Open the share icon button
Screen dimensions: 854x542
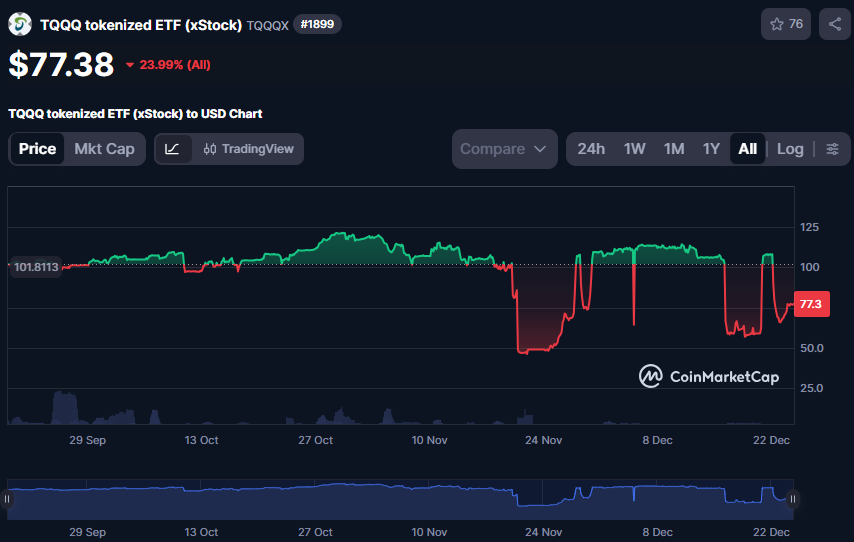834,24
